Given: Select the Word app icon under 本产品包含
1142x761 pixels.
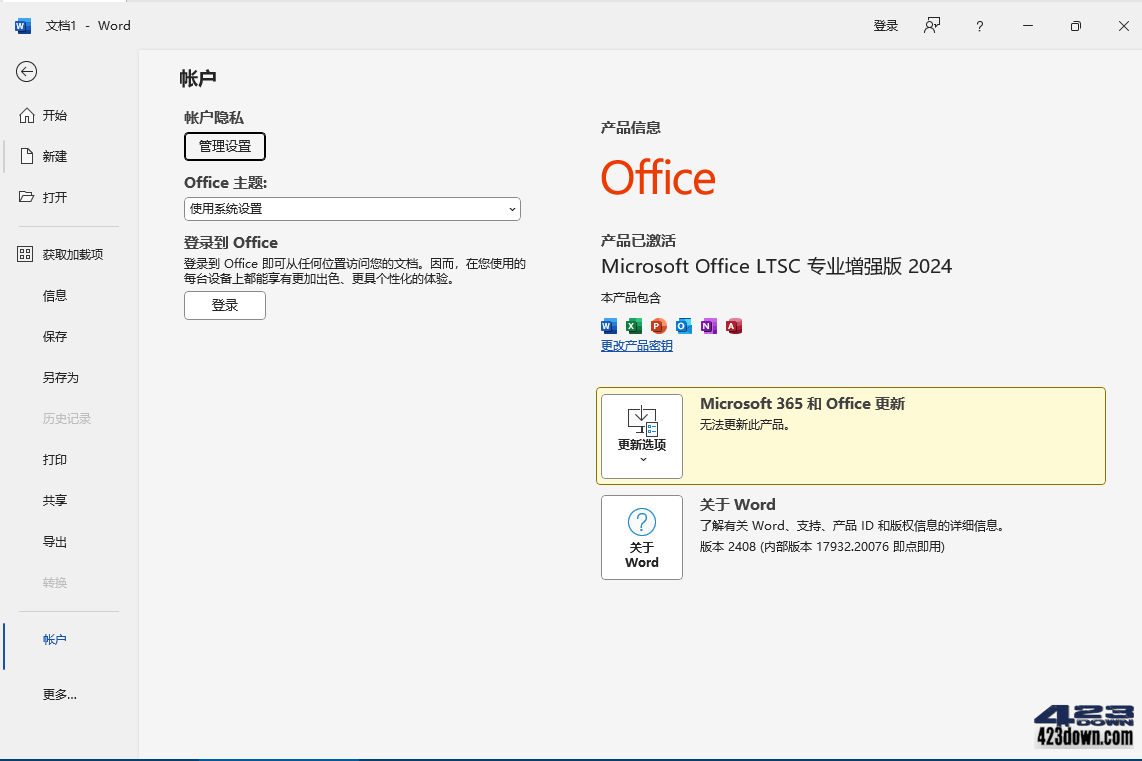Looking at the screenshot, I should (x=608, y=326).
